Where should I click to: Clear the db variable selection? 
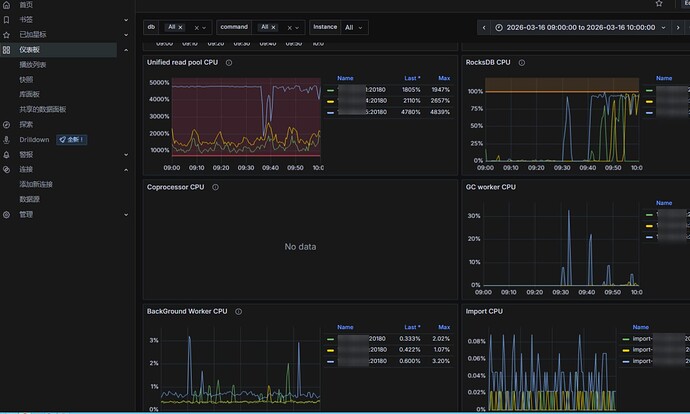[x=196, y=28]
